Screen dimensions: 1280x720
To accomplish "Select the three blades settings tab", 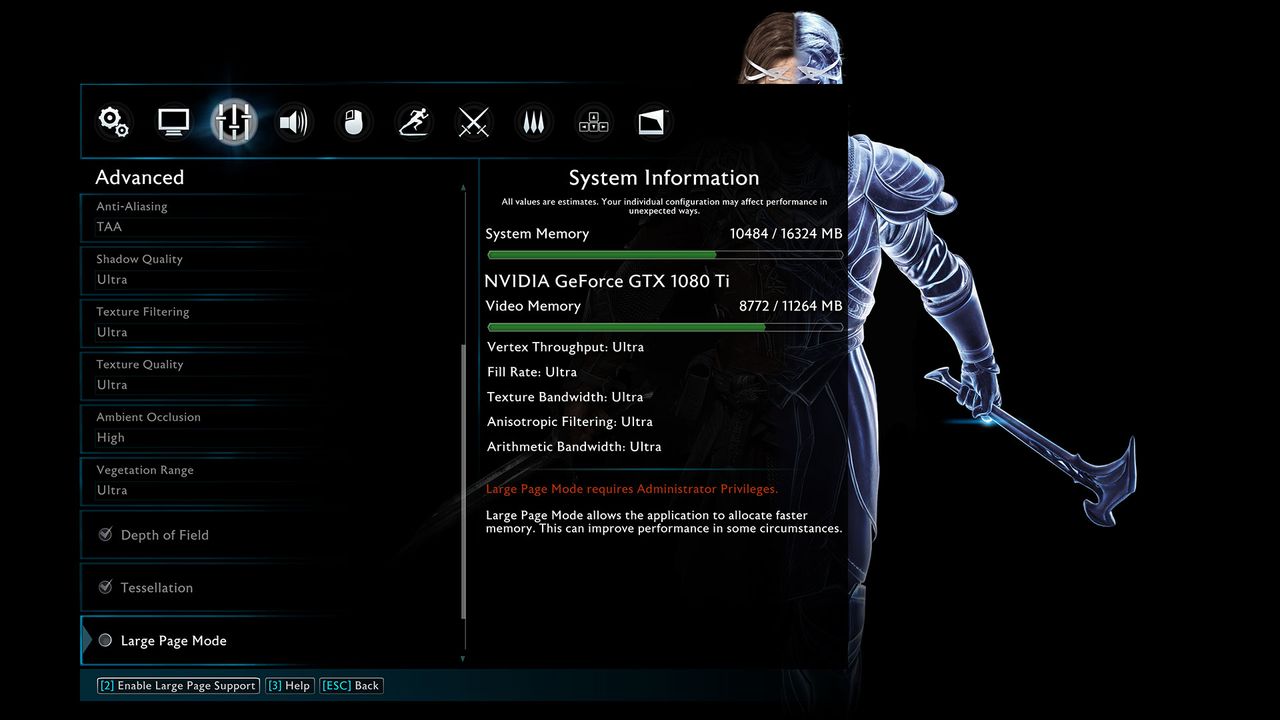I will click(533, 122).
